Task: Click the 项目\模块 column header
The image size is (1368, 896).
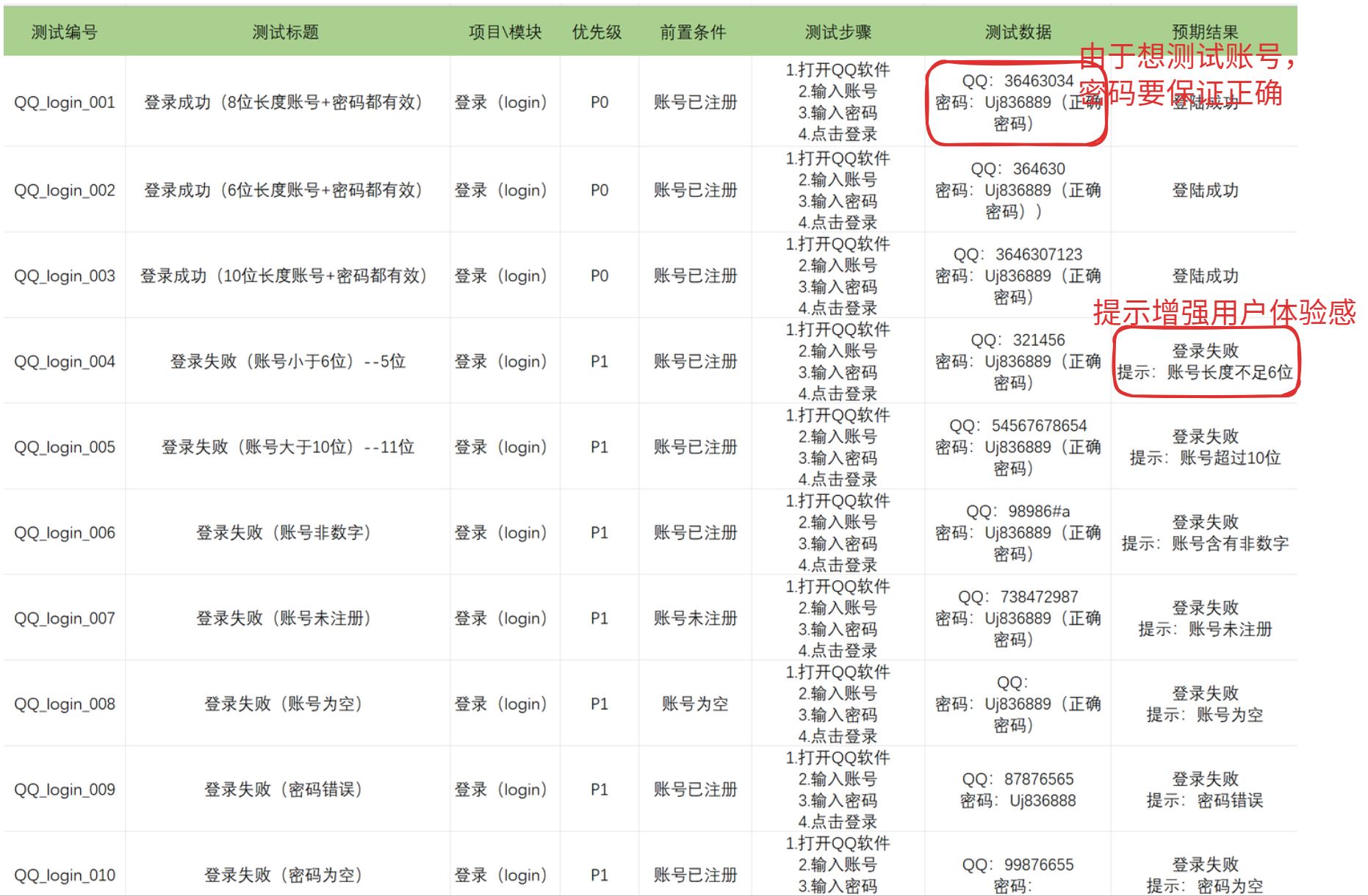Action: tap(505, 32)
